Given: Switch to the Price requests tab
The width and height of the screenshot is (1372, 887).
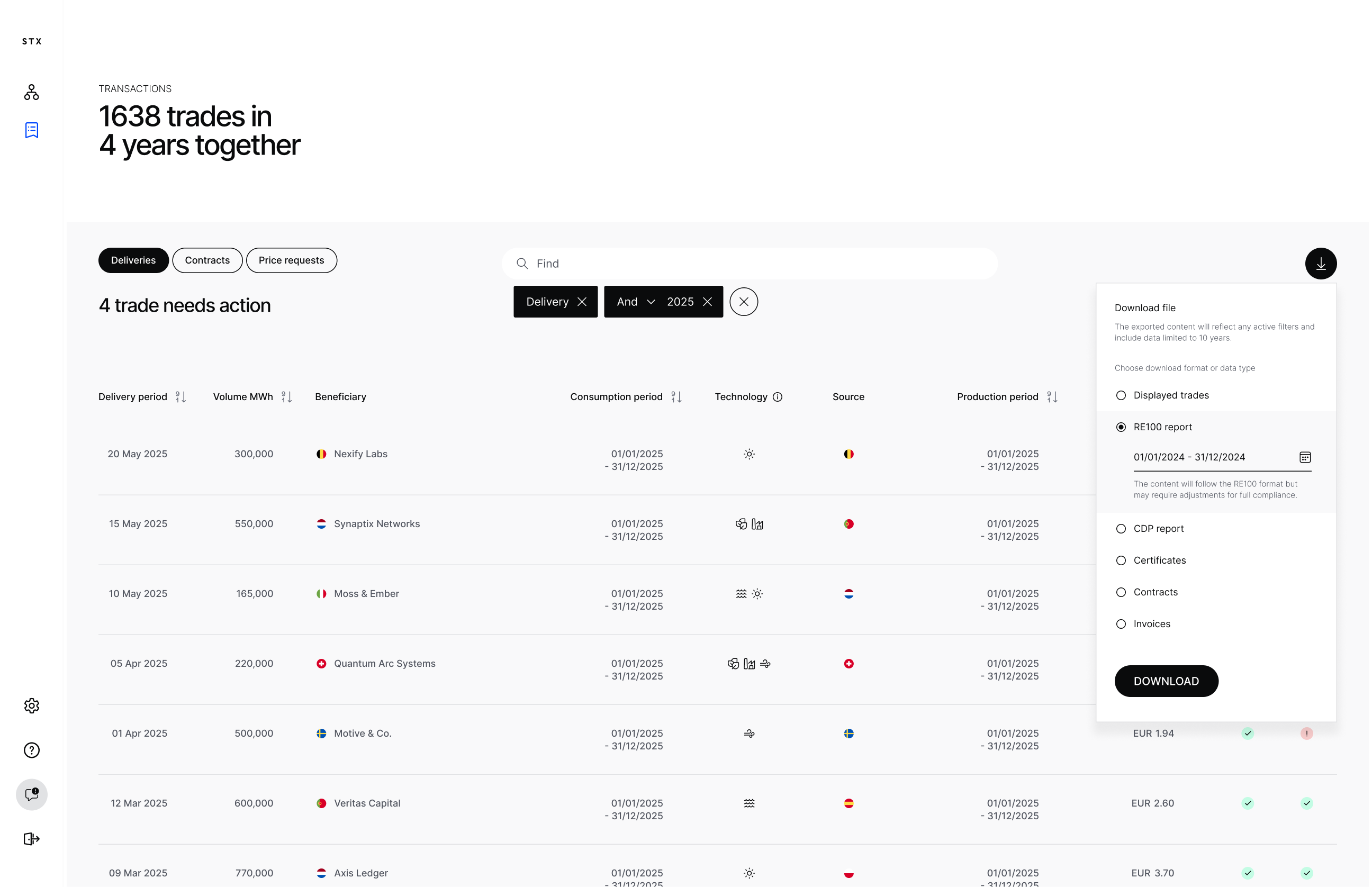Looking at the screenshot, I should (x=291, y=260).
